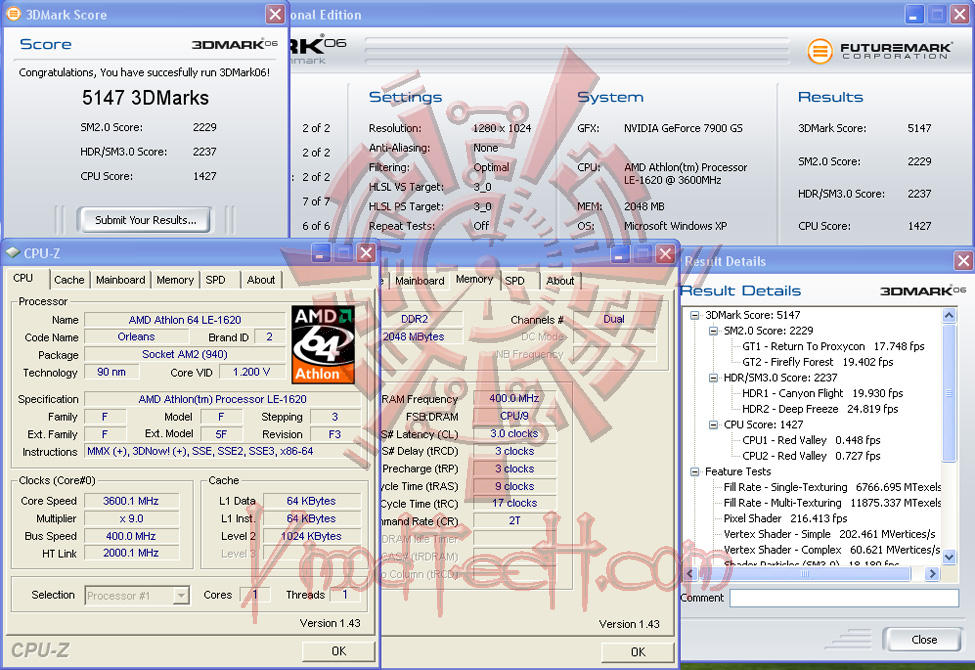975x670 pixels.
Task: Select HDR2 - Deep Freeze result
Action: pos(820,409)
